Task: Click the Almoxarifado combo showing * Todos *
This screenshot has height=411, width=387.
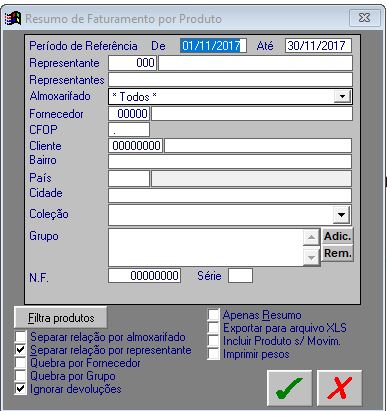Action: tap(230, 97)
